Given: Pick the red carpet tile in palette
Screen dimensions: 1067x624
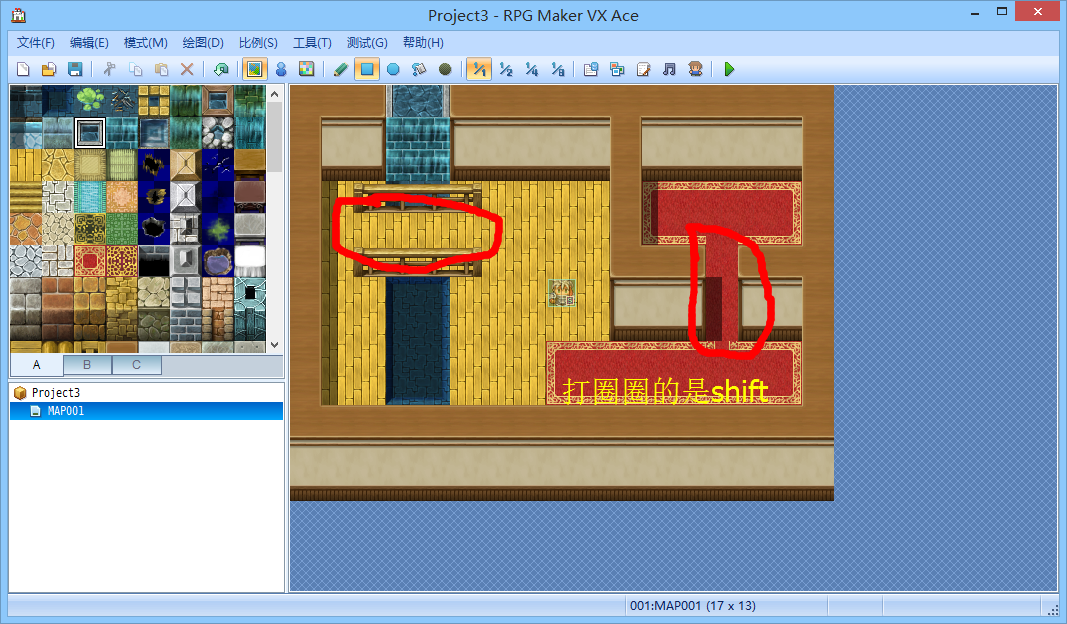Looking at the screenshot, I should point(90,262).
